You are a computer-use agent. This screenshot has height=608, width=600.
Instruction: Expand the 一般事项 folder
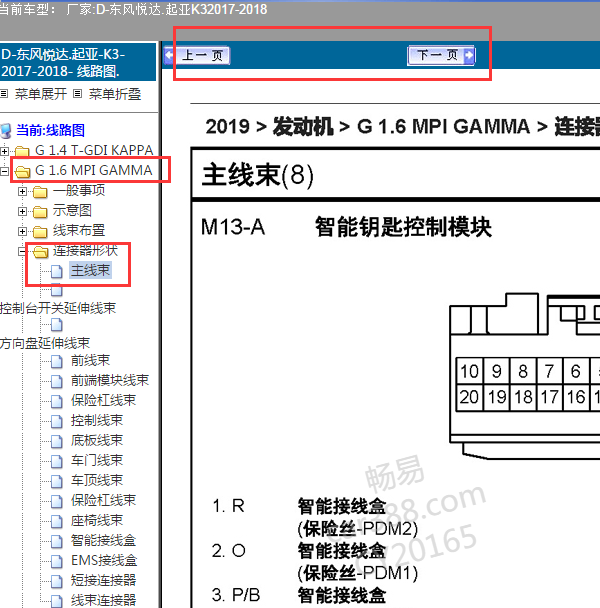(x=22, y=191)
